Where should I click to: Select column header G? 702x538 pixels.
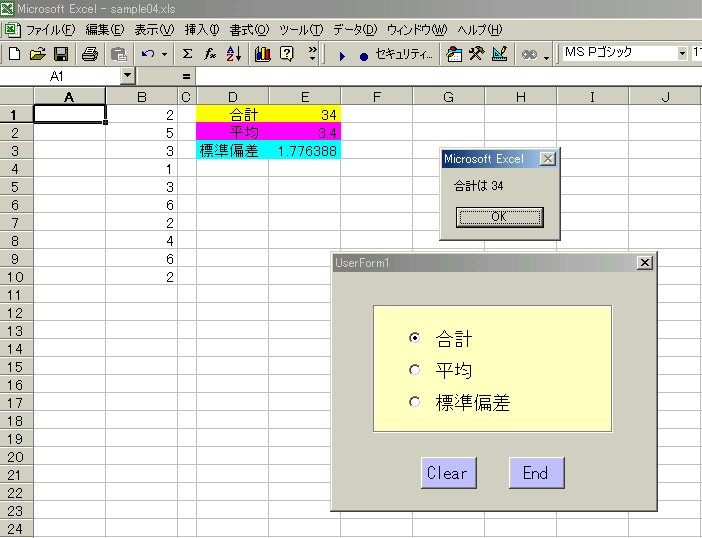[448, 96]
